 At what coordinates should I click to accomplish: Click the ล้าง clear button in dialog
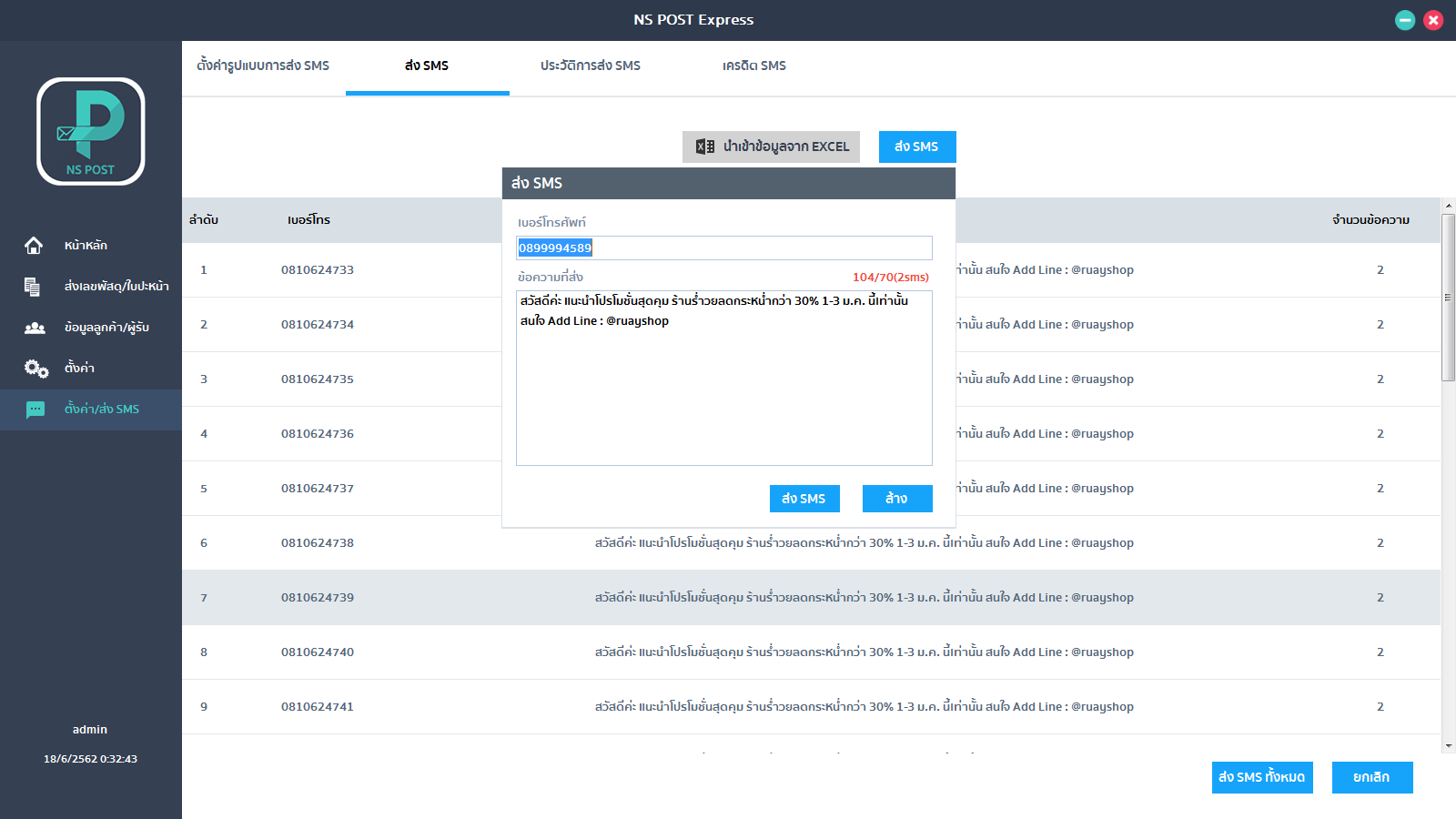click(x=897, y=499)
